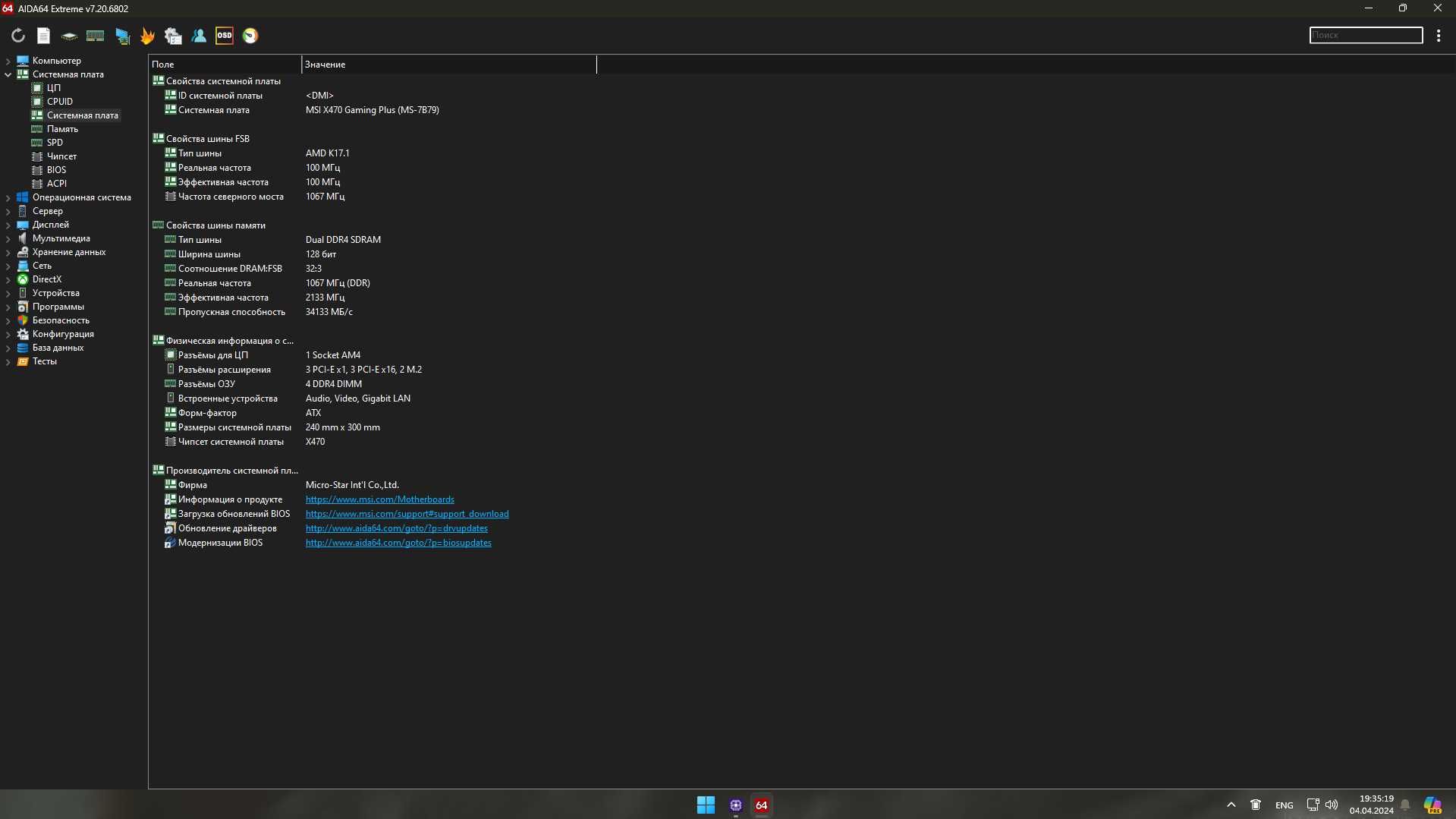Open the gear and checklist settings icon
The width and height of the screenshot is (1456, 819).
173,36
